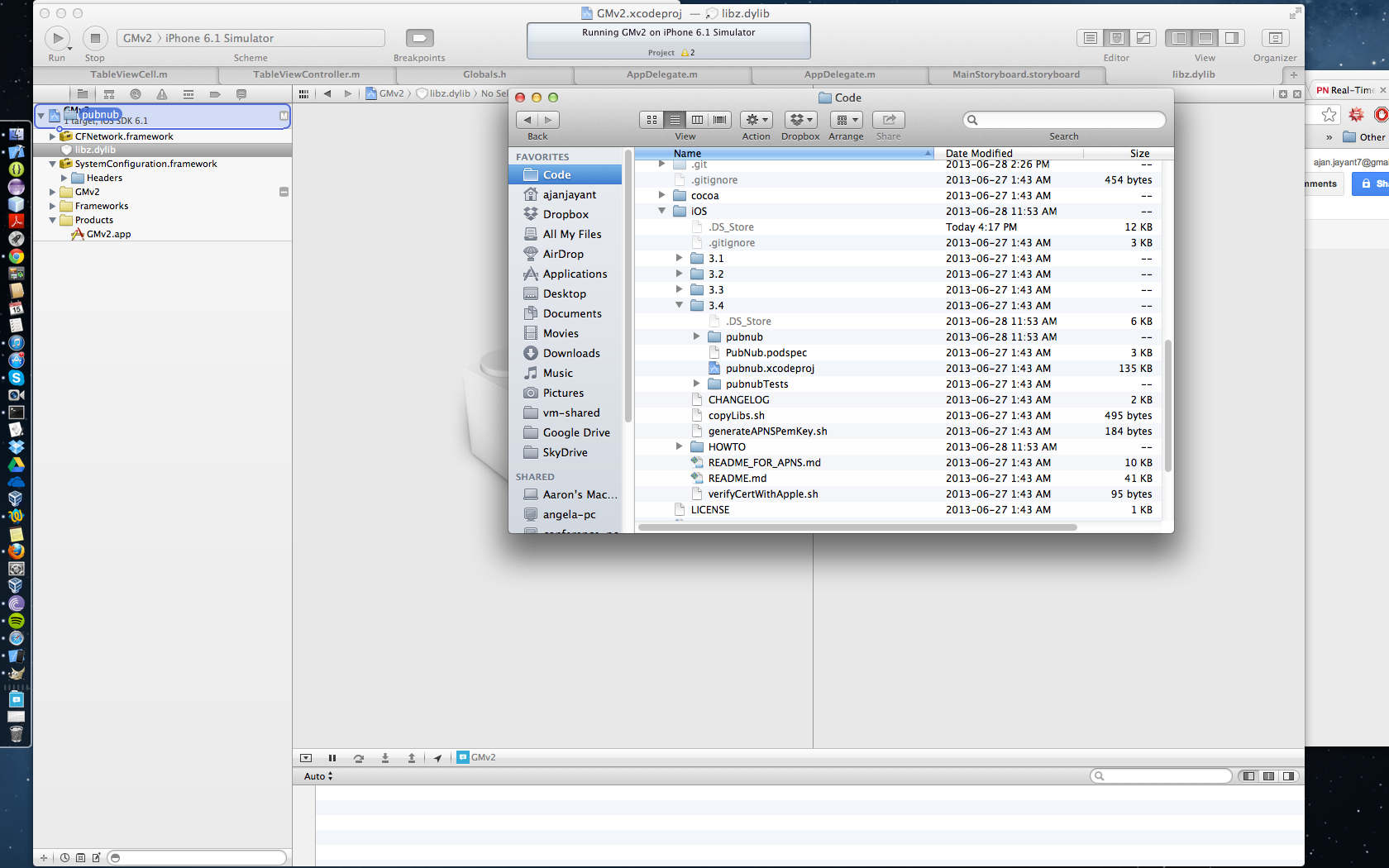Viewport: 1389px width, 868px height.
Task: Open the TableViewController.m tab
Action: pyautogui.click(x=306, y=74)
